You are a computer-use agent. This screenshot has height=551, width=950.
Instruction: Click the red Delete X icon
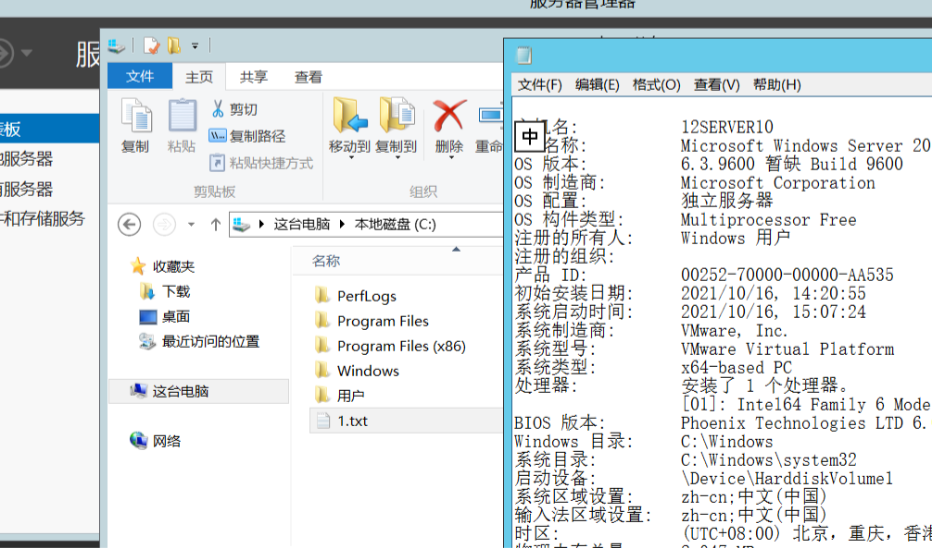click(x=449, y=115)
